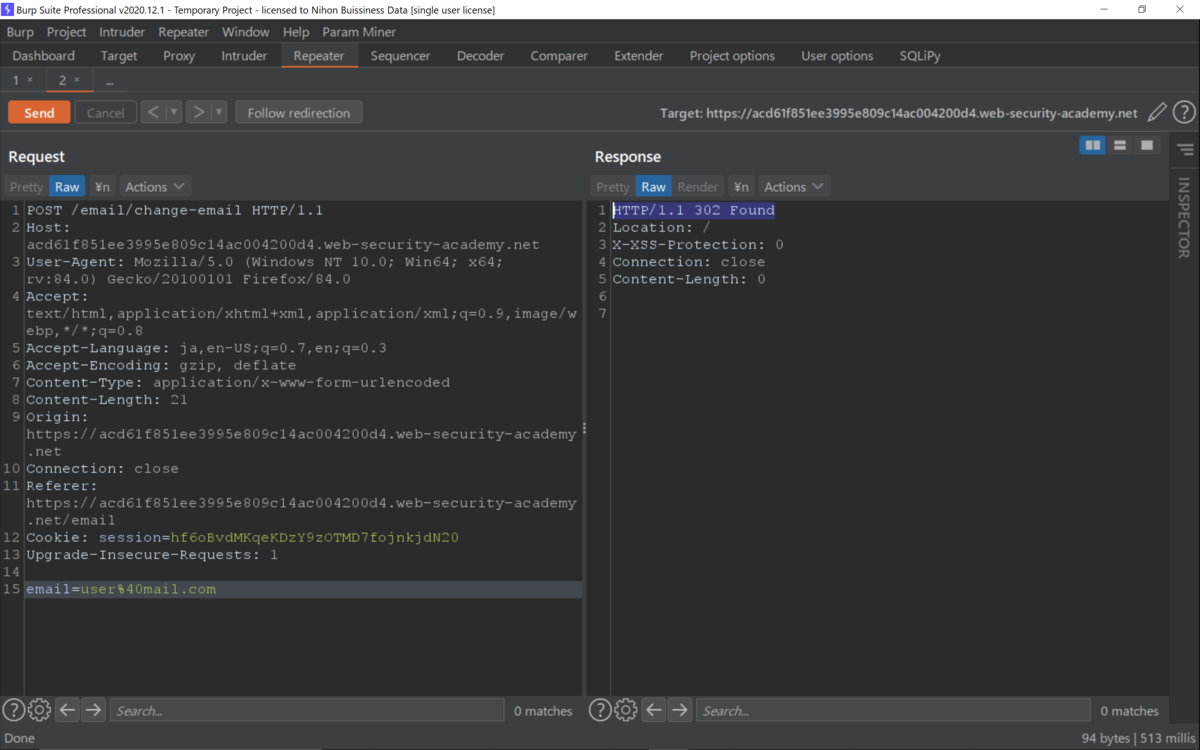The height and width of the screenshot is (750, 1200).
Task: Switch to the Sequencer tab
Action: tap(400, 56)
